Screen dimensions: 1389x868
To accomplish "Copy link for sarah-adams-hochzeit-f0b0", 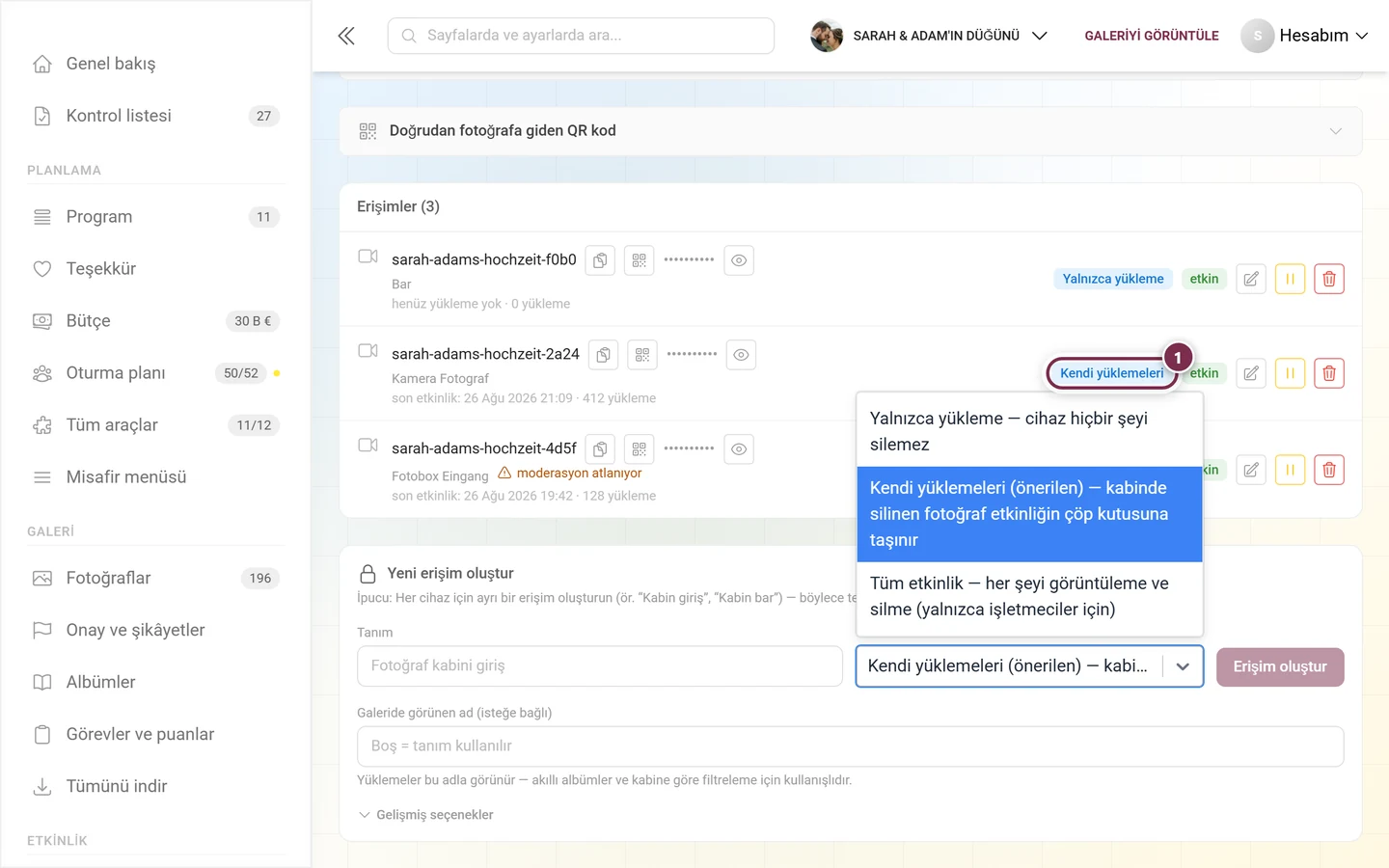I will click(x=600, y=260).
